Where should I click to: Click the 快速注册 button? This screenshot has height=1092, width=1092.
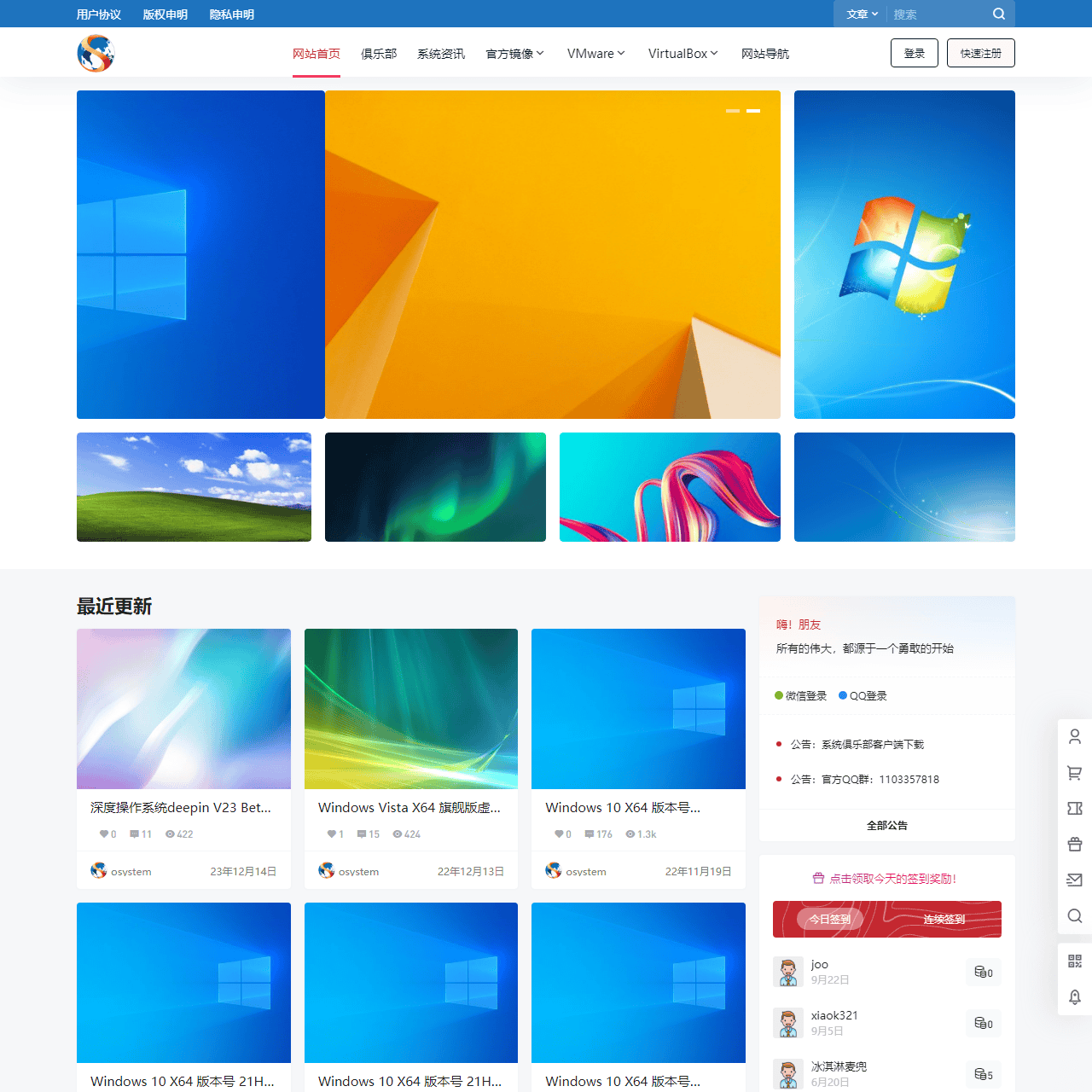[981, 53]
